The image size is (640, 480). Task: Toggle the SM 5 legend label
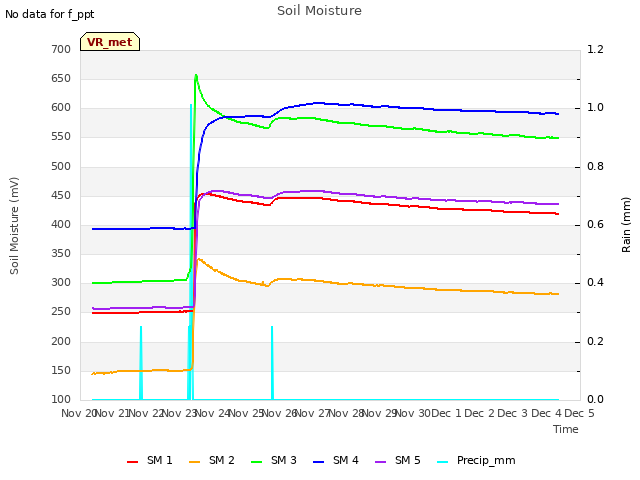(x=408, y=460)
